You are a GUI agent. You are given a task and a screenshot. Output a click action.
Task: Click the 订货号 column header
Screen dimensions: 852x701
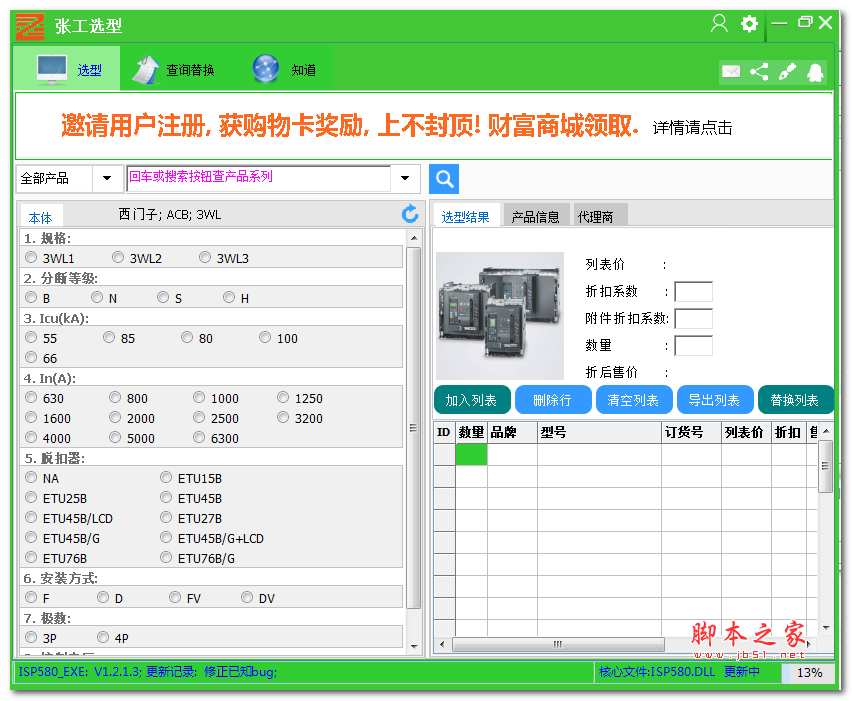click(691, 432)
